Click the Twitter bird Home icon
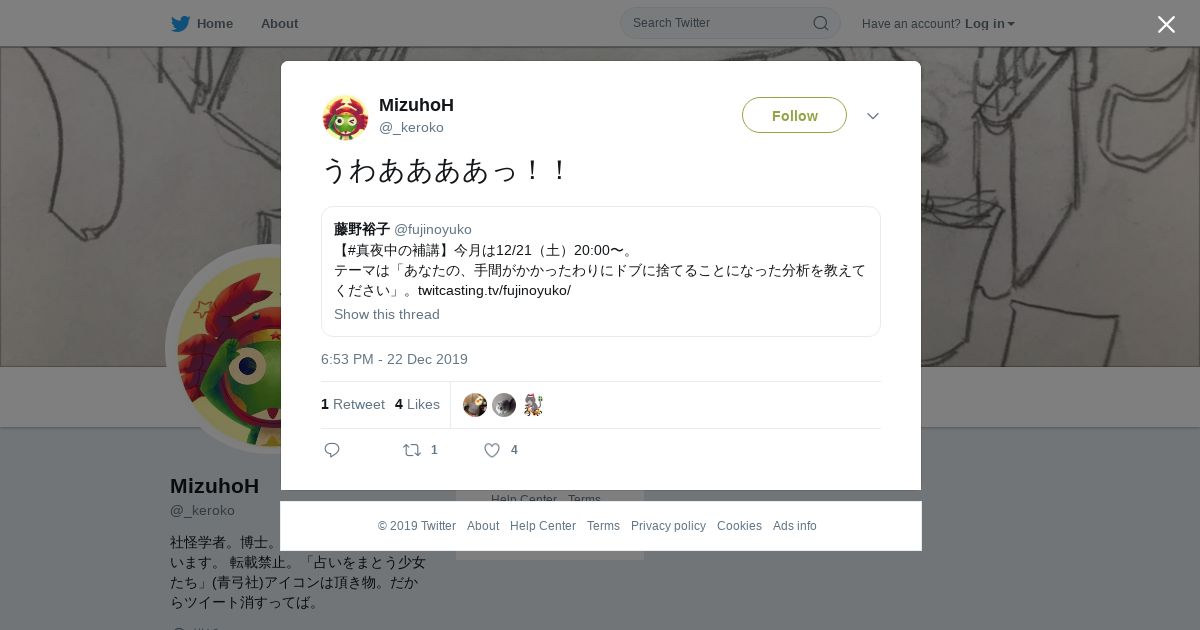 (x=180, y=23)
